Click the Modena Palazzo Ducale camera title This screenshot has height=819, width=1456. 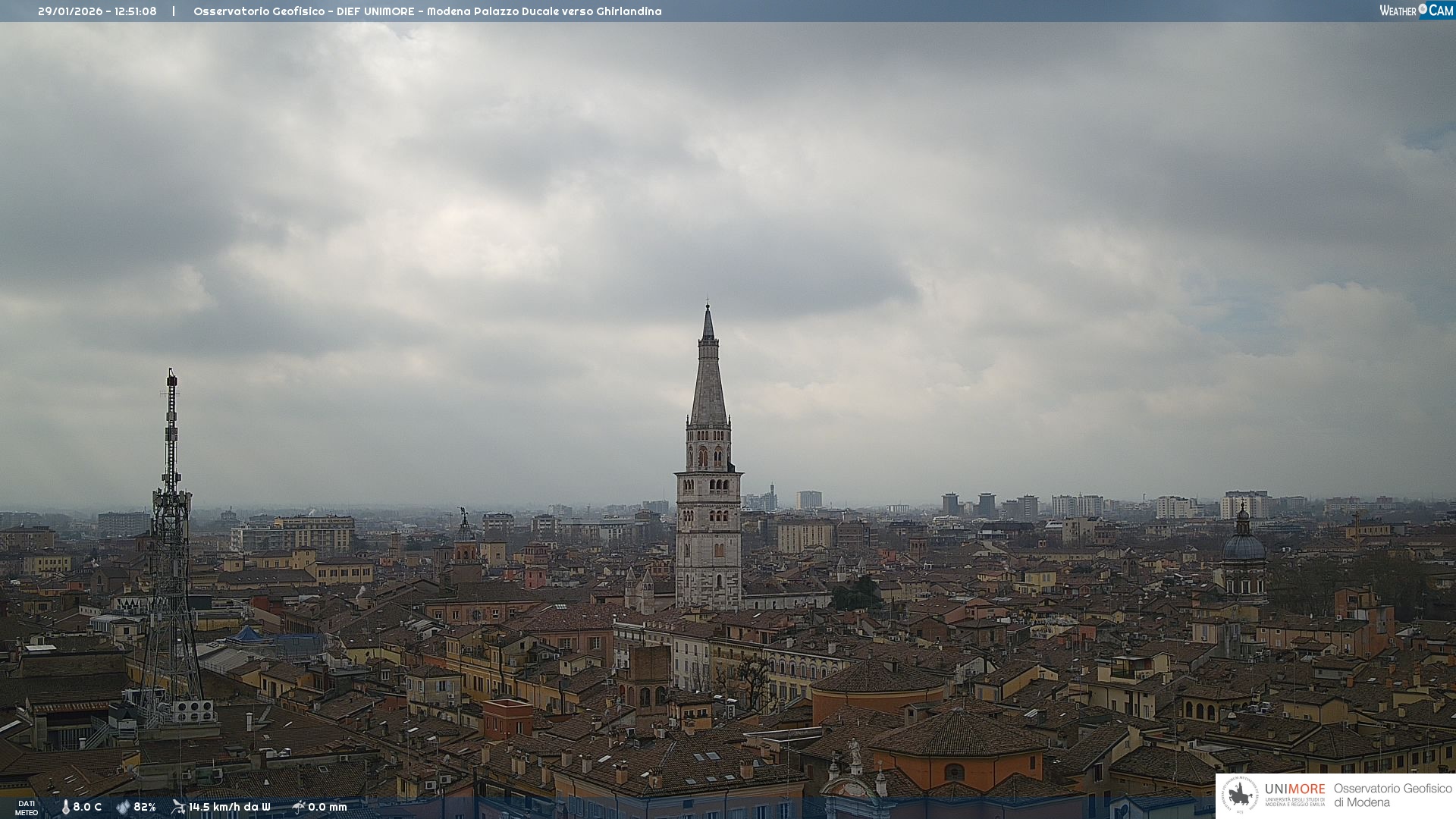427,11
